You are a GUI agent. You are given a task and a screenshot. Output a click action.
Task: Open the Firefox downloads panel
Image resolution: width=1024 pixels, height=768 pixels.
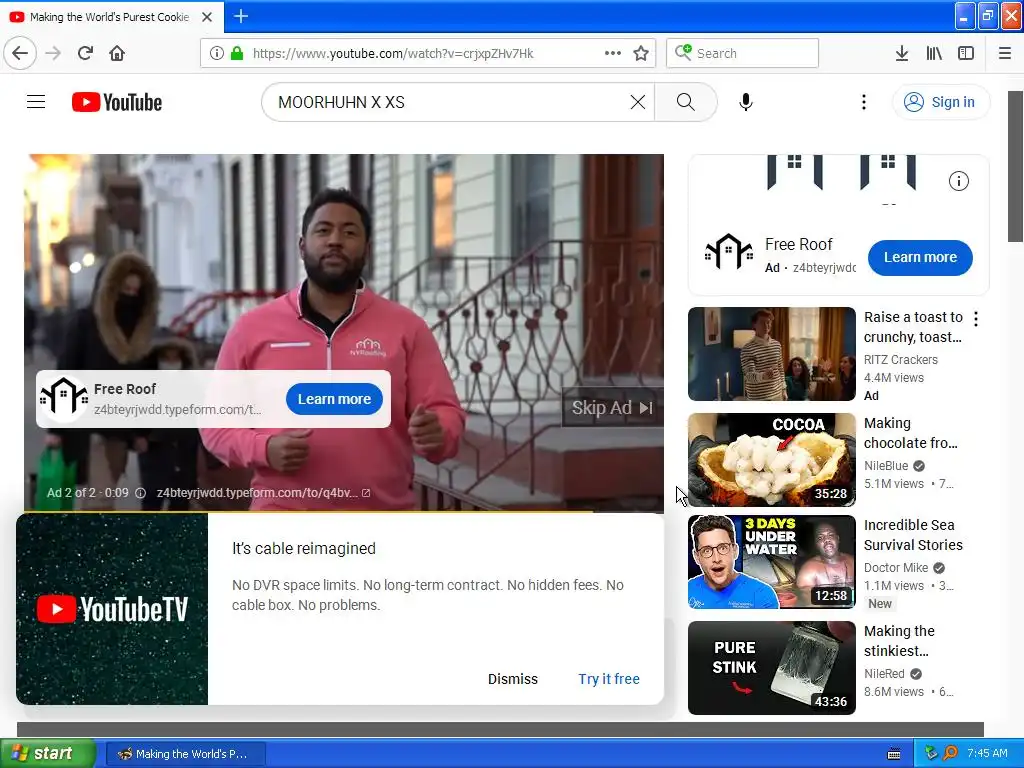(x=902, y=53)
